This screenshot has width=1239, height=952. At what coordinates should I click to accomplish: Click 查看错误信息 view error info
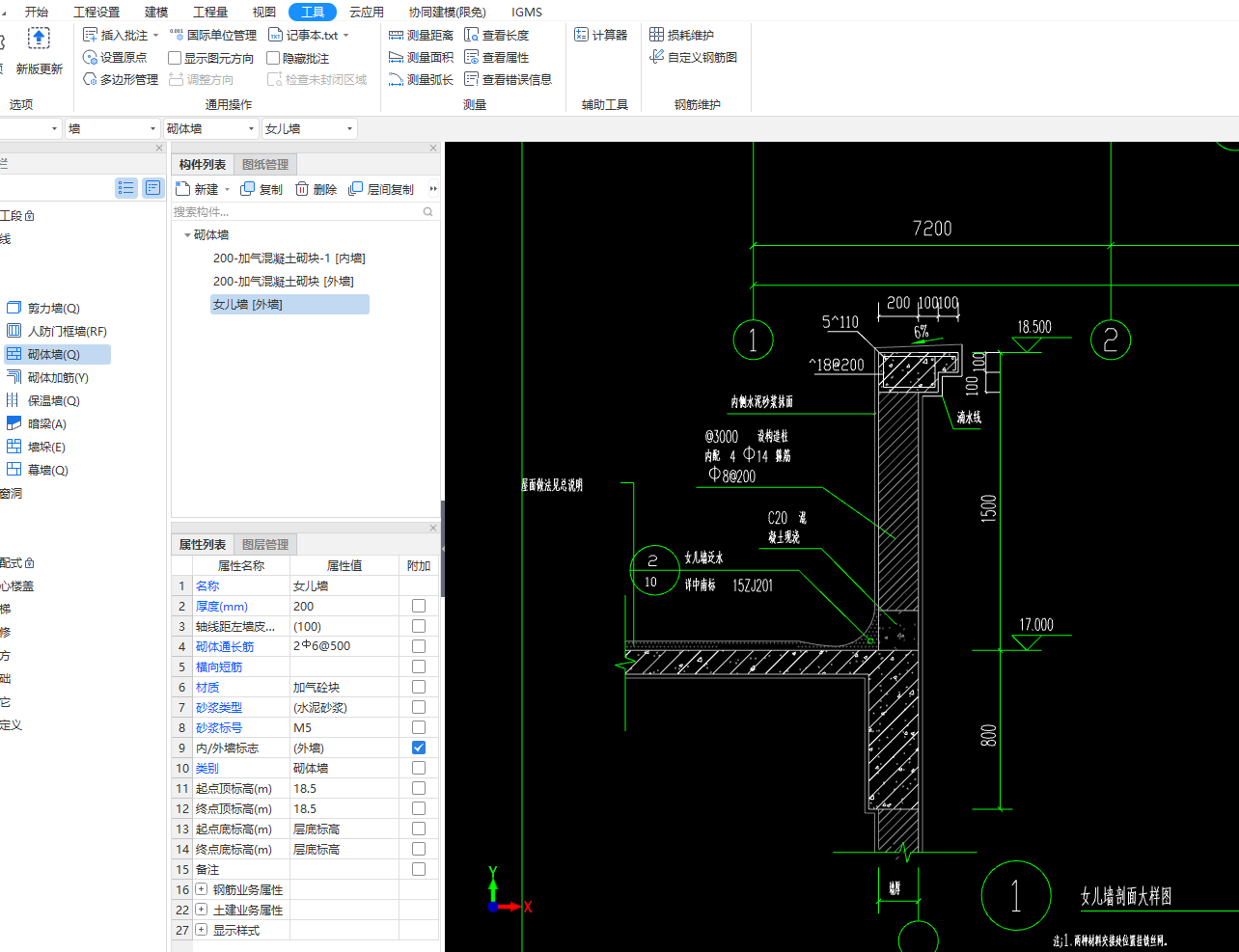tap(509, 79)
